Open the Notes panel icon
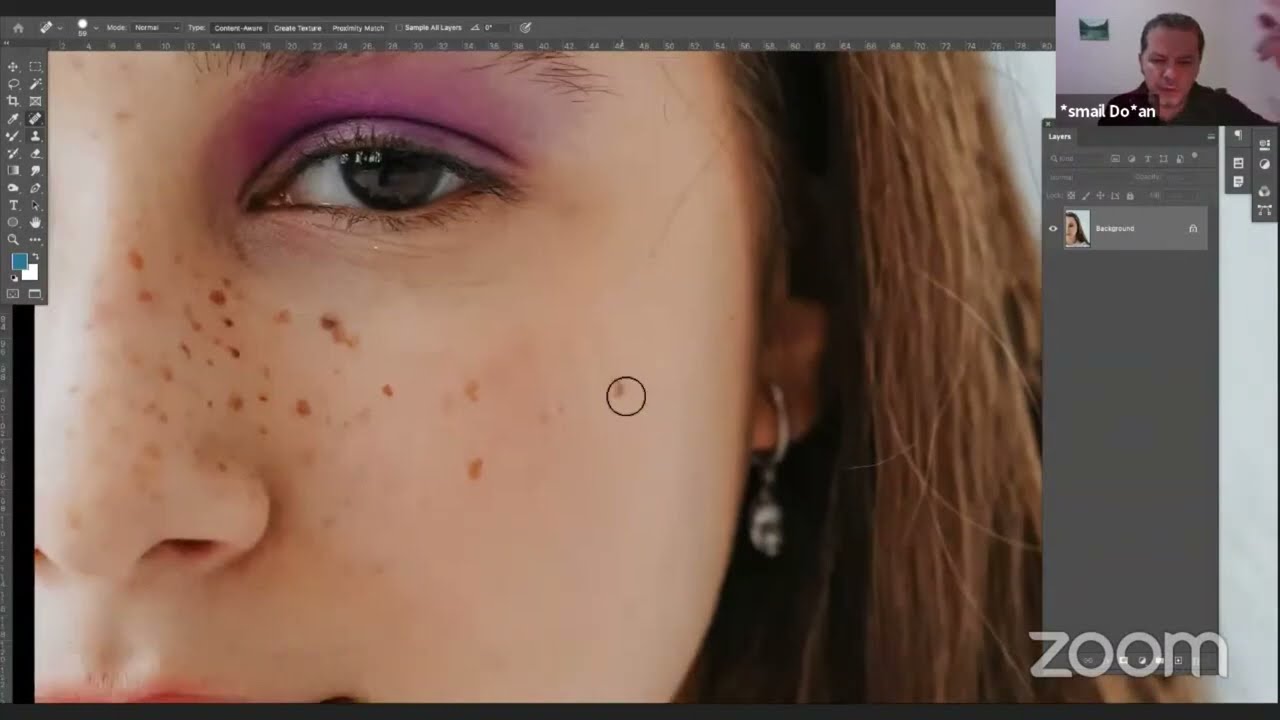This screenshot has width=1280, height=720. coord(1238,182)
